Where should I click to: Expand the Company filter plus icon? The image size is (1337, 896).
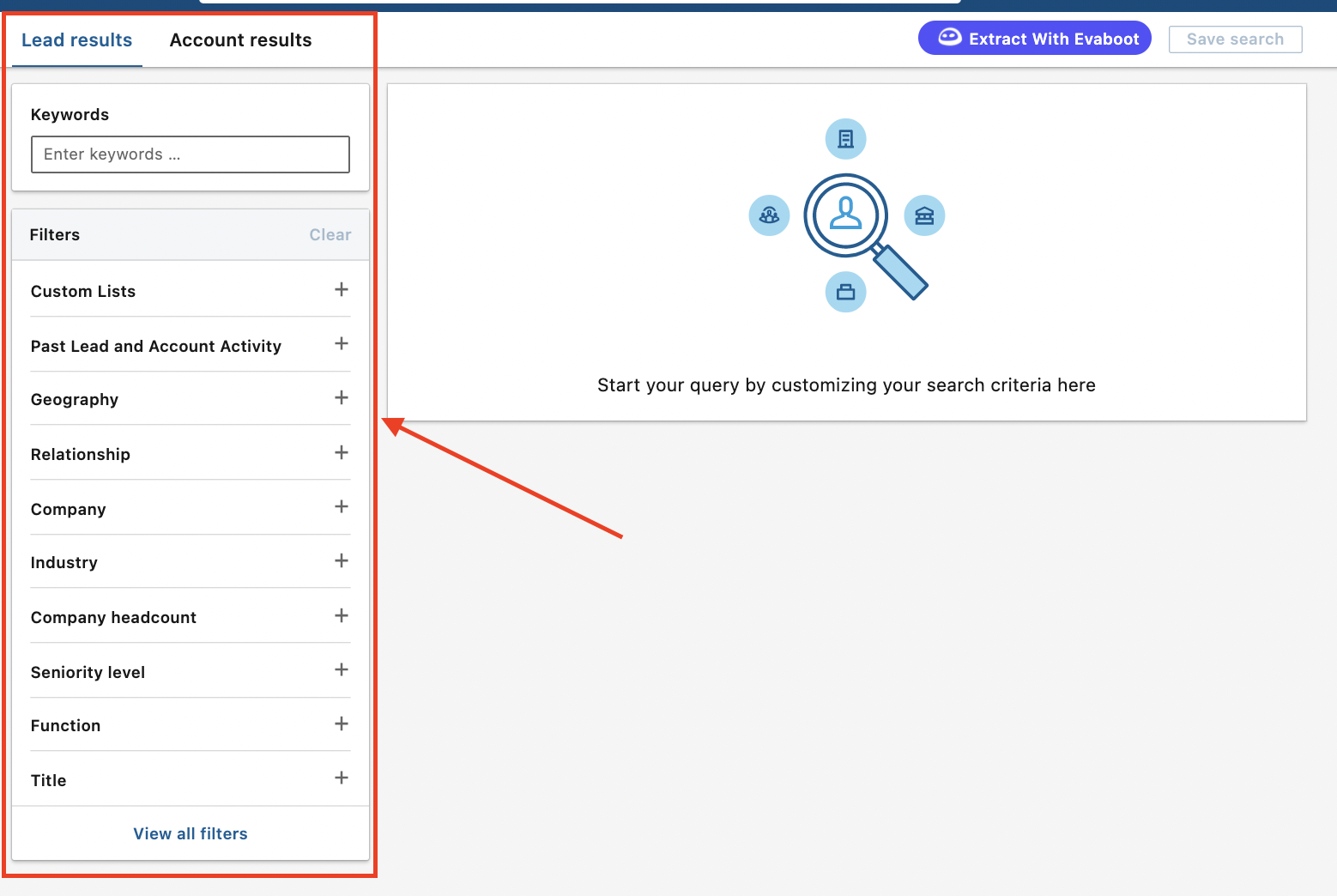(x=342, y=506)
